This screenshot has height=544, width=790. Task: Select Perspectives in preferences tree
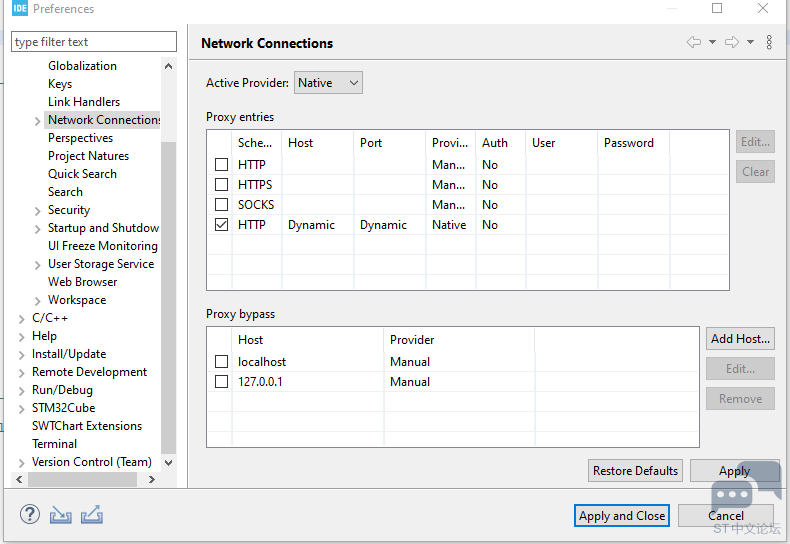(80, 138)
